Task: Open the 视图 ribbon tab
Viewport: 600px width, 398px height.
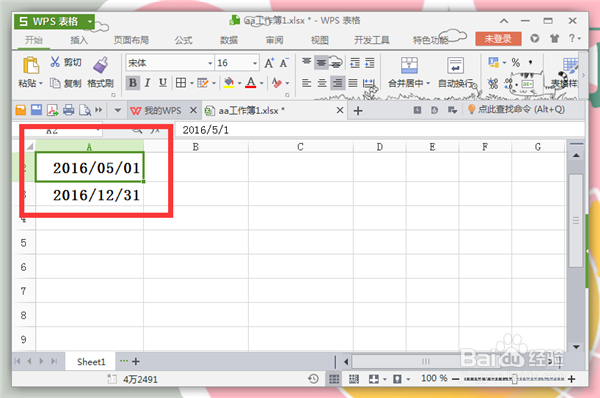Action: [320, 40]
